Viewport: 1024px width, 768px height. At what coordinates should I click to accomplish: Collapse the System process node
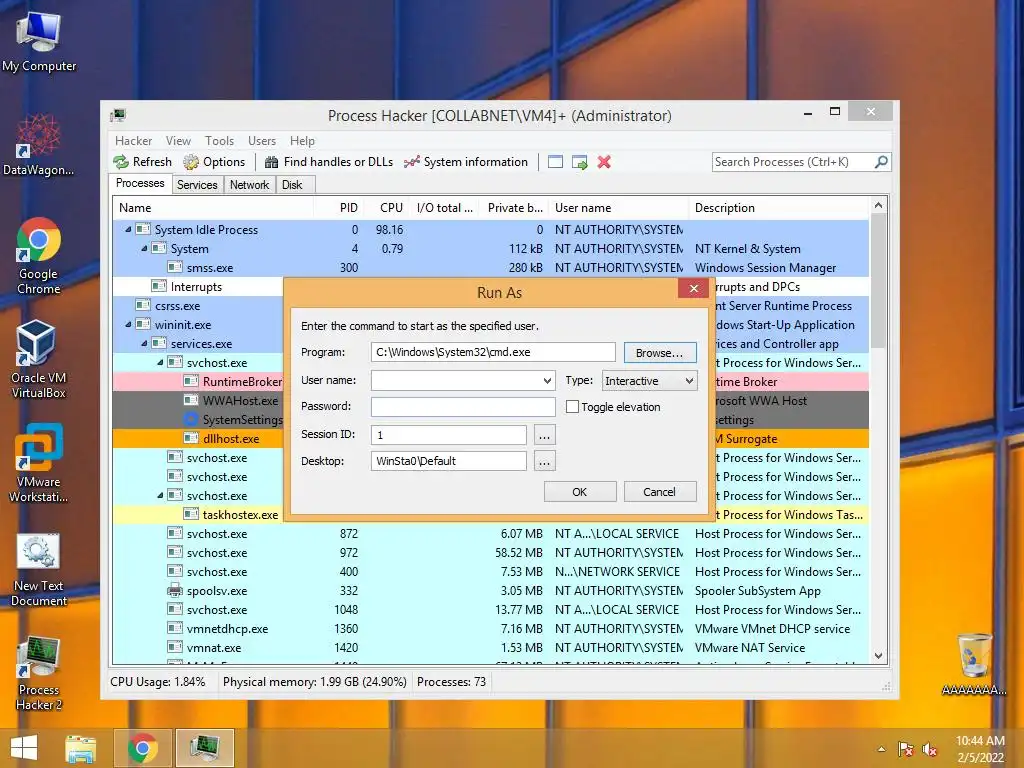click(x=144, y=248)
